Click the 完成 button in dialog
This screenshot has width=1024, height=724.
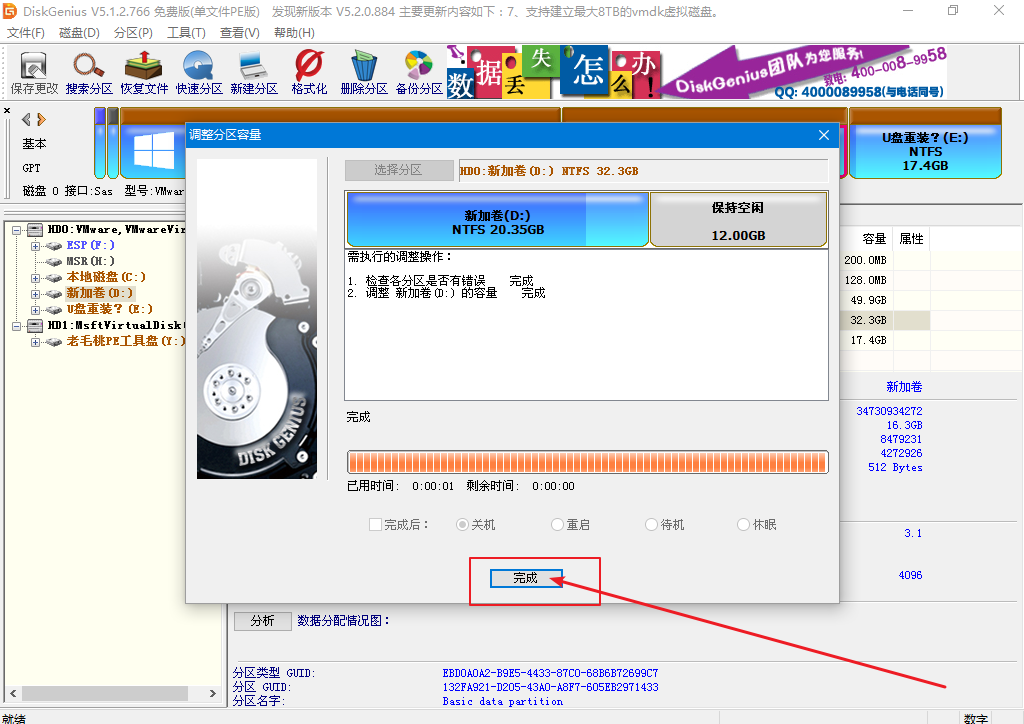[526, 578]
